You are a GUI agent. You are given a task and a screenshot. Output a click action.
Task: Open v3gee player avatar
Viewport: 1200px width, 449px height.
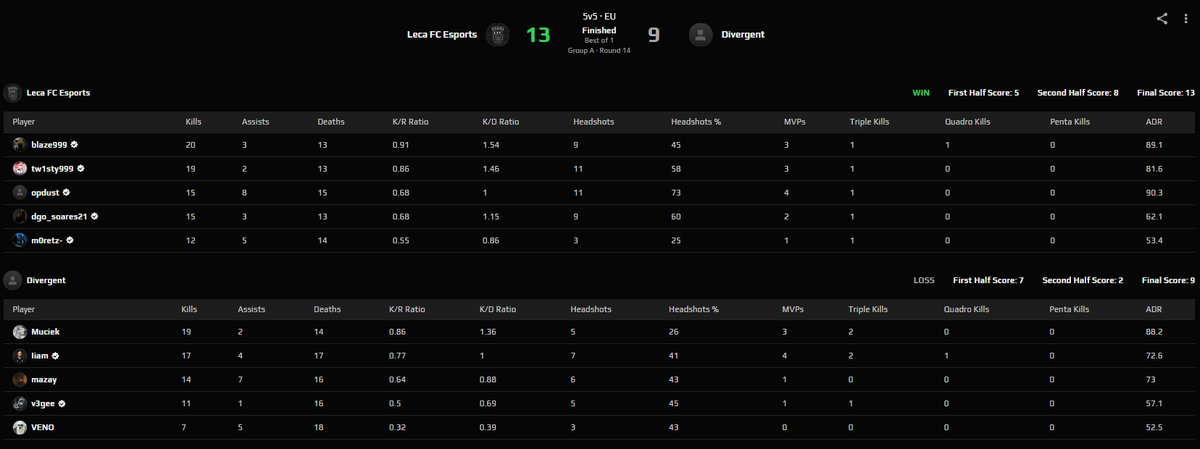click(x=20, y=403)
